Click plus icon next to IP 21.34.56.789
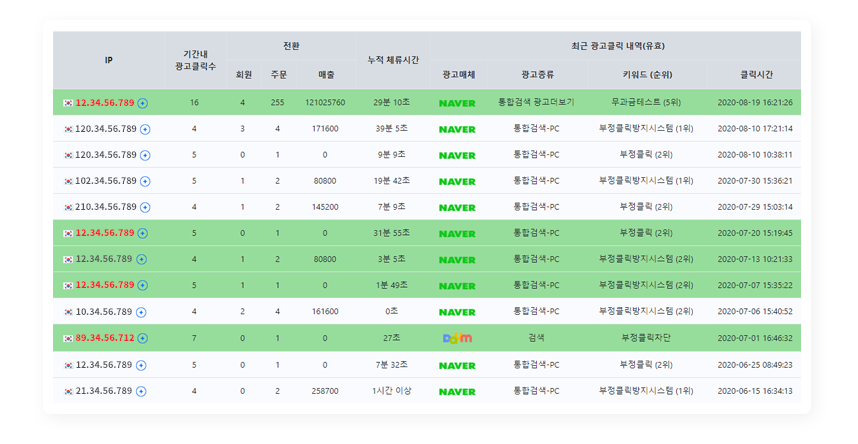Viewport: 858px width, 444px height. (141, 391)
